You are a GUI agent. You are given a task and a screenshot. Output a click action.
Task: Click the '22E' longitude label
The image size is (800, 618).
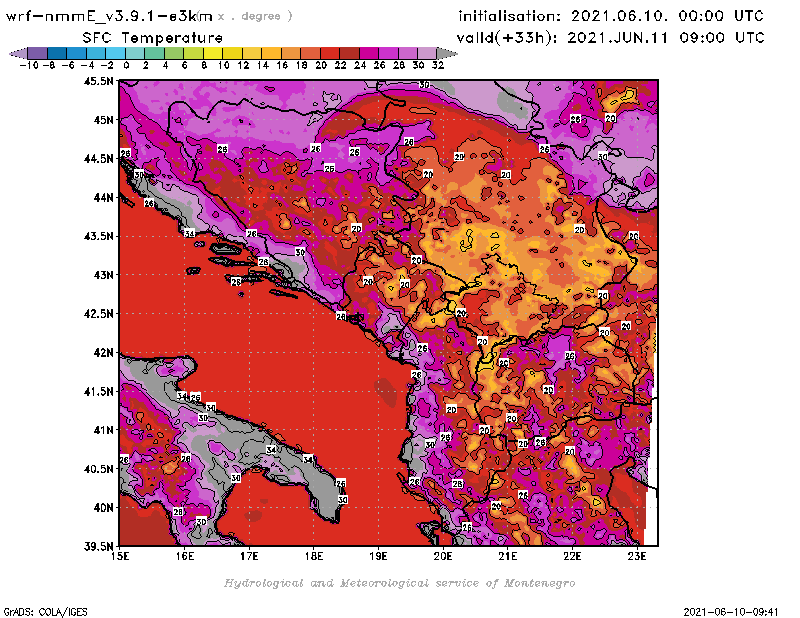click(572, 556)
